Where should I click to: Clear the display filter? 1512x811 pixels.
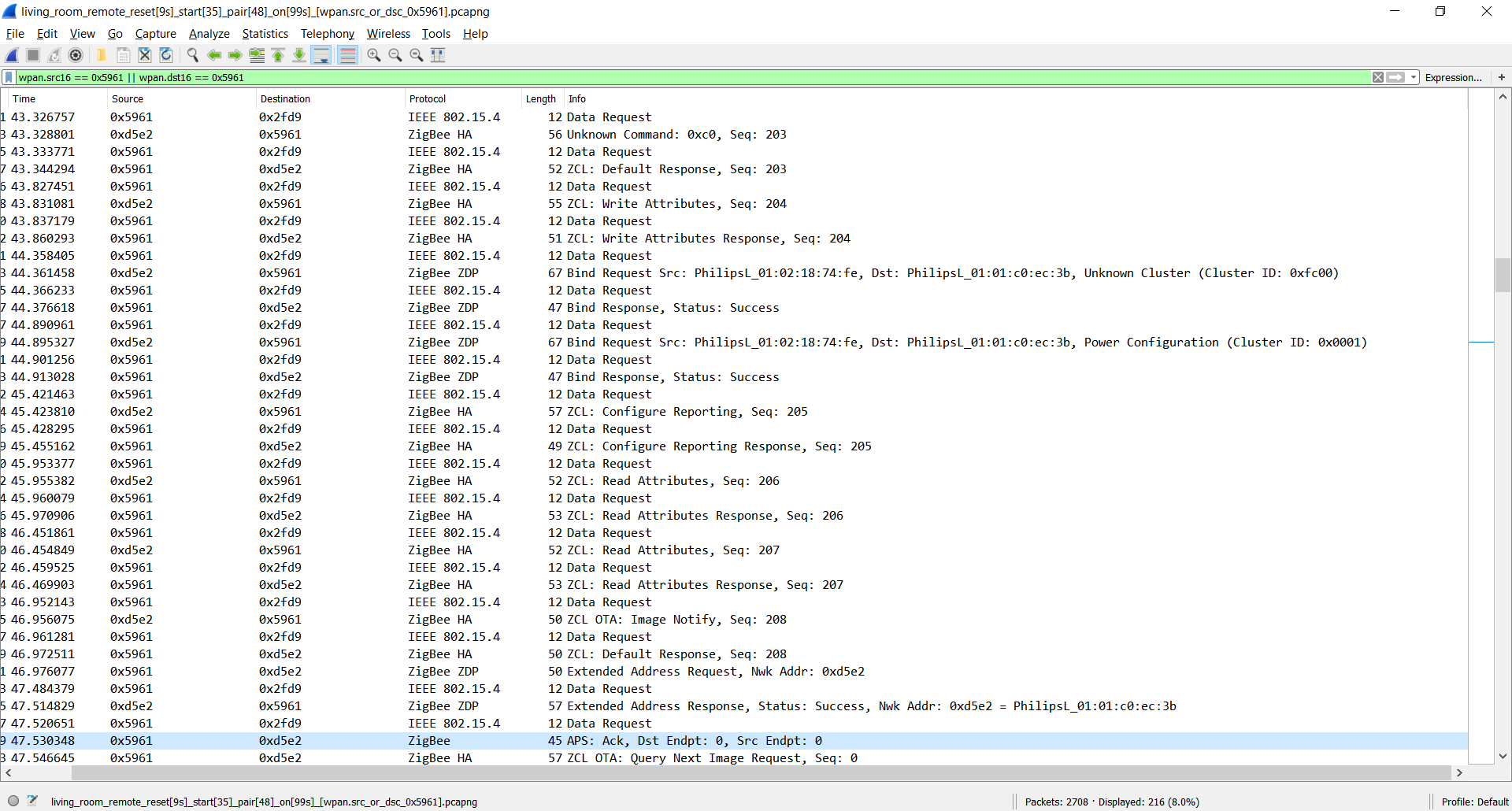1378,77
